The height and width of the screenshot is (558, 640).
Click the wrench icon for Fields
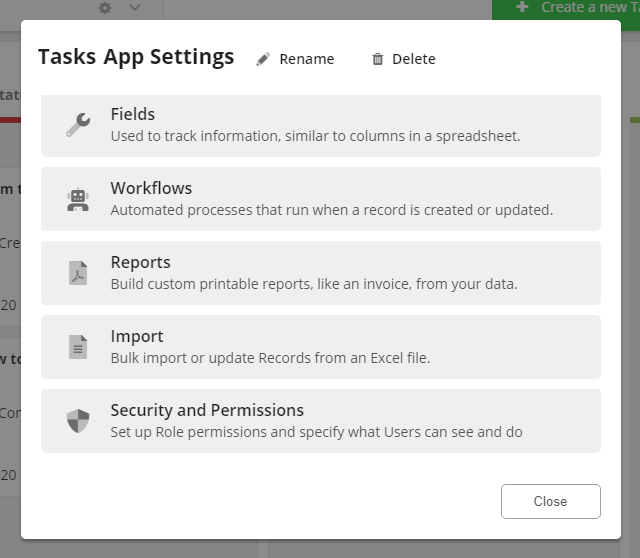coord(78,125)
